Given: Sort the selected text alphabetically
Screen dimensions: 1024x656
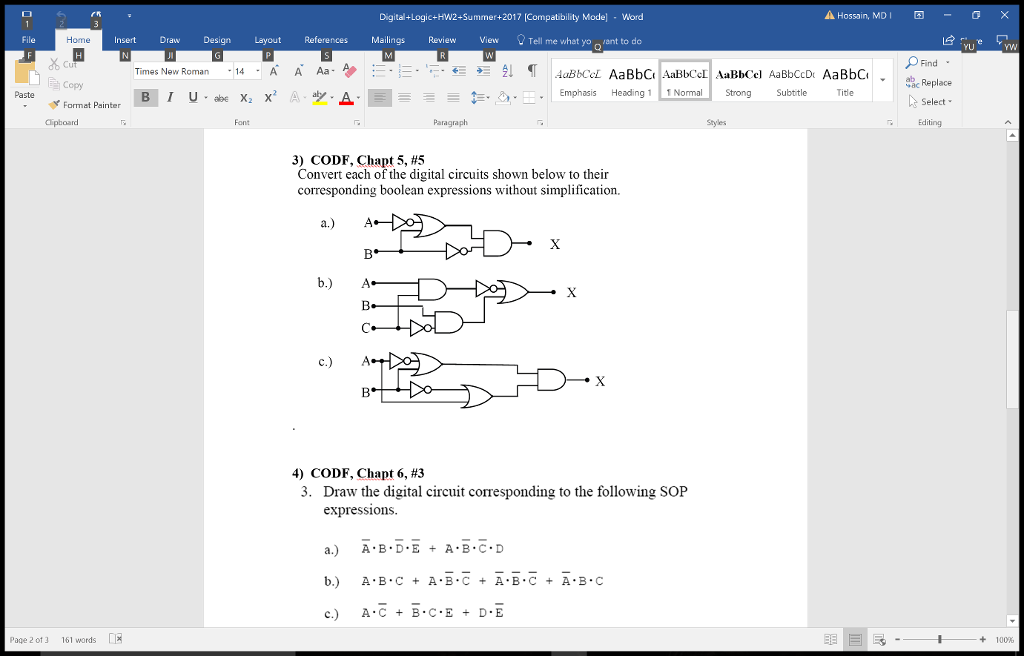Looking at the screenshot, I should click(507, 71).
